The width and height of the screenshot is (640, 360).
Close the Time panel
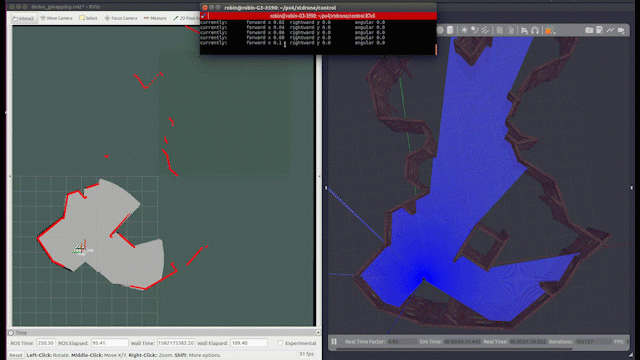pyautogui.click(x=318, y=333)
